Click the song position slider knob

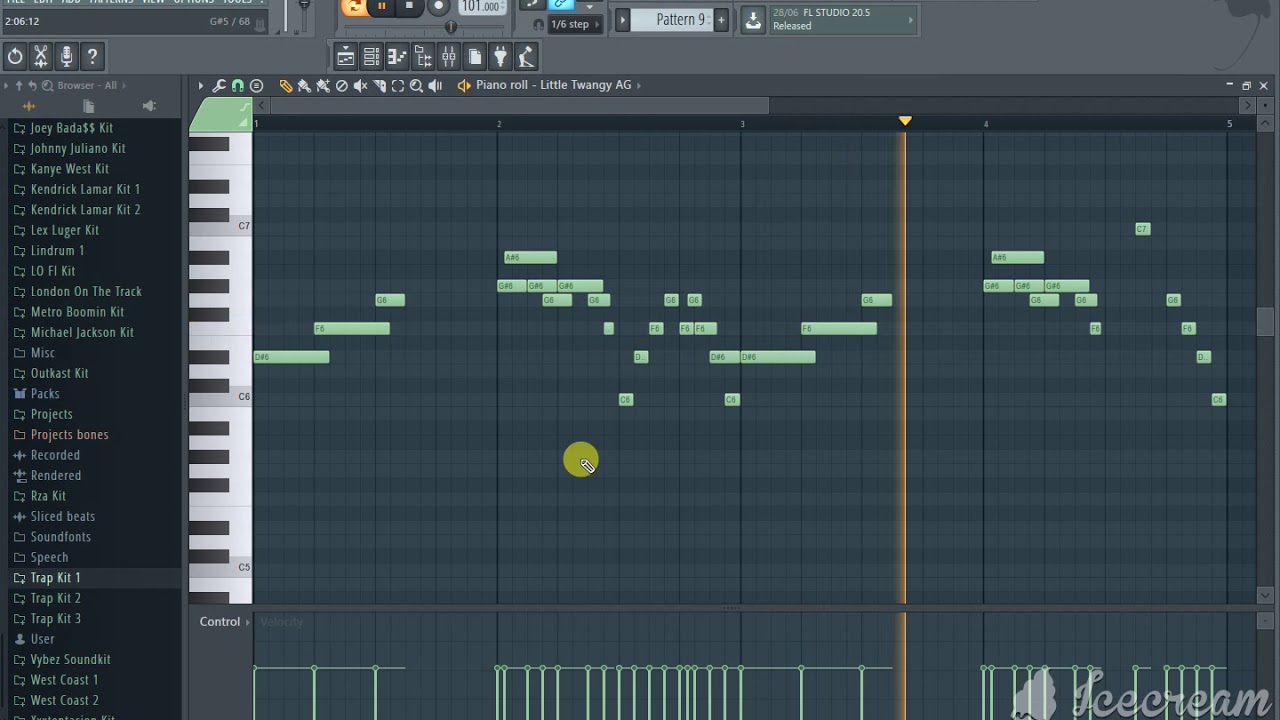[450, 27]
